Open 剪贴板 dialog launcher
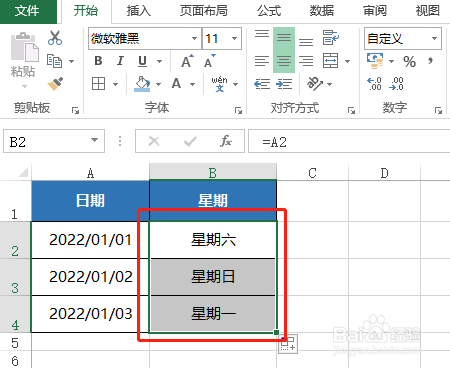The height and width of the screenshot is (368, 450). pyautogui.click(x=75, y=110)
